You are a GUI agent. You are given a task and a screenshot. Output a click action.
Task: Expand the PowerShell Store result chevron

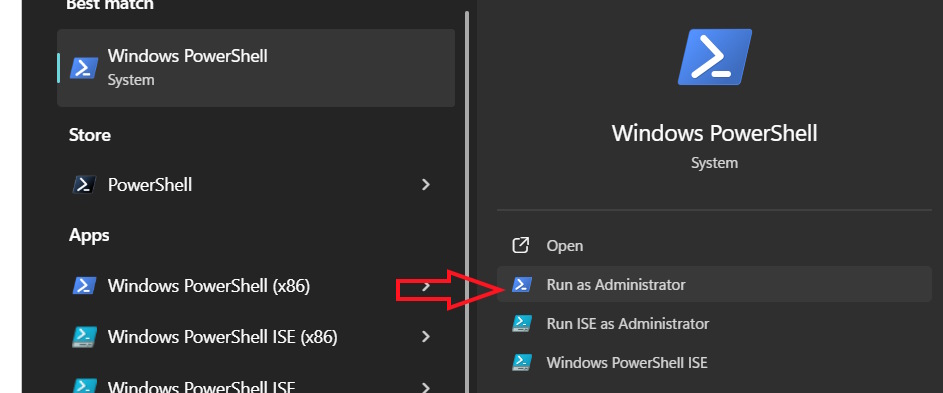[x=426, y=185]
